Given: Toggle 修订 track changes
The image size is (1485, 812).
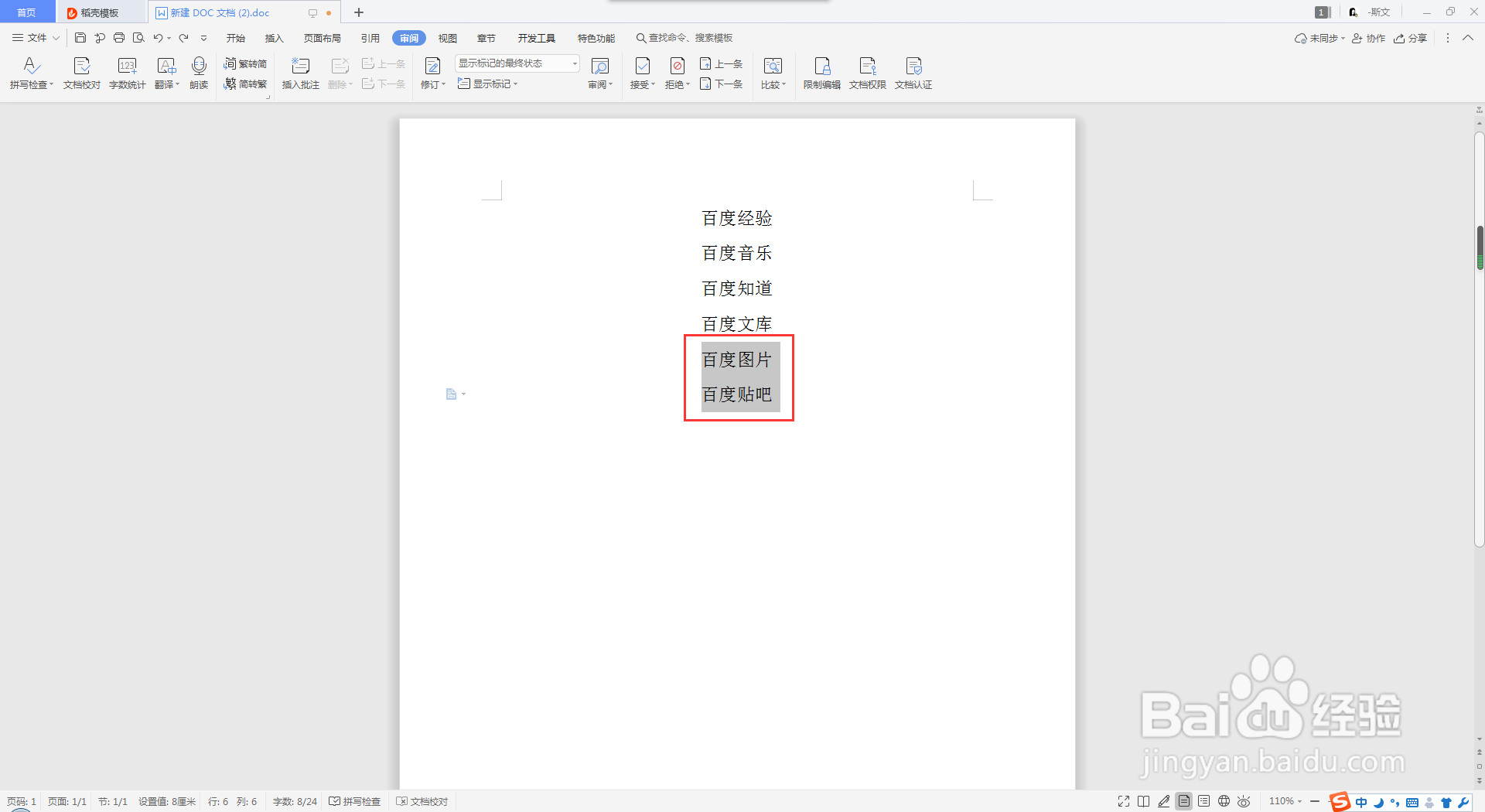Looking at the screenshot, I should pos(432,73).
